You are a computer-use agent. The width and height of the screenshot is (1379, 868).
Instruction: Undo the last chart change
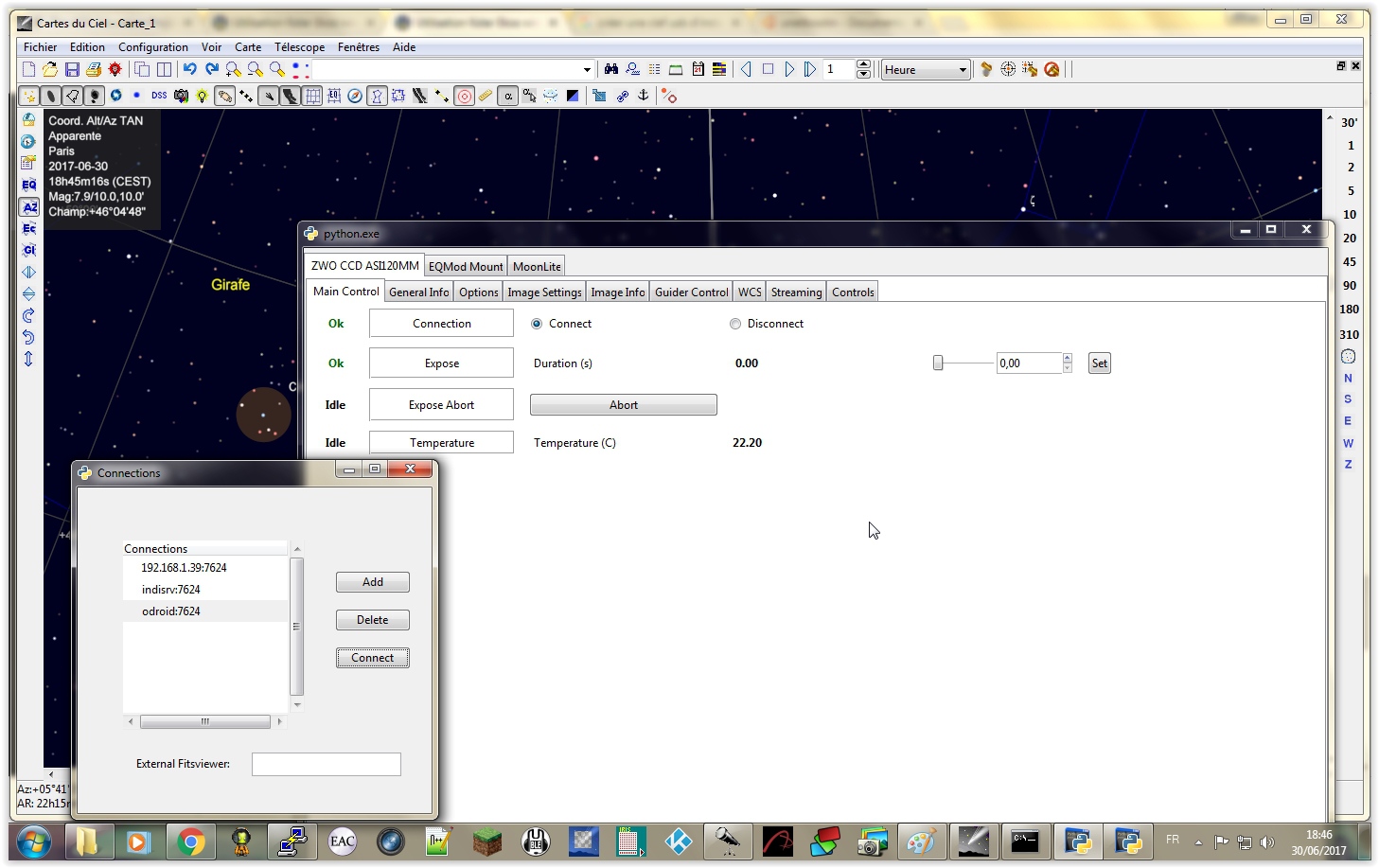[x=190, y=69]
